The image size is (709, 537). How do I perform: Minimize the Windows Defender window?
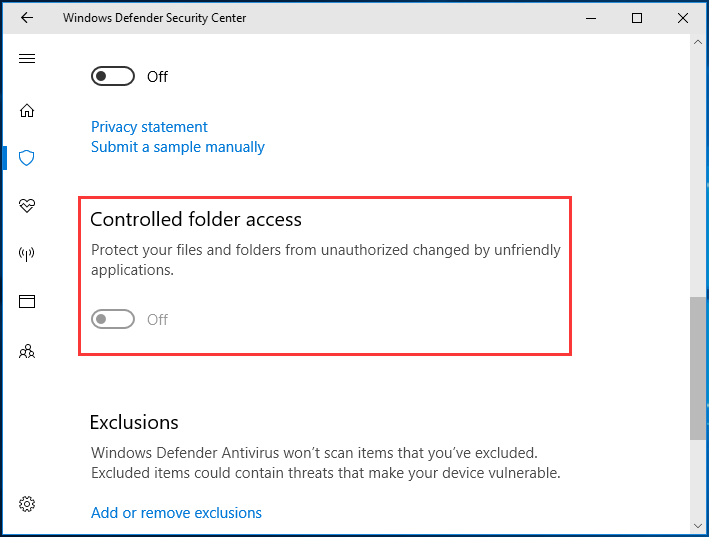[x=590, y=18]
